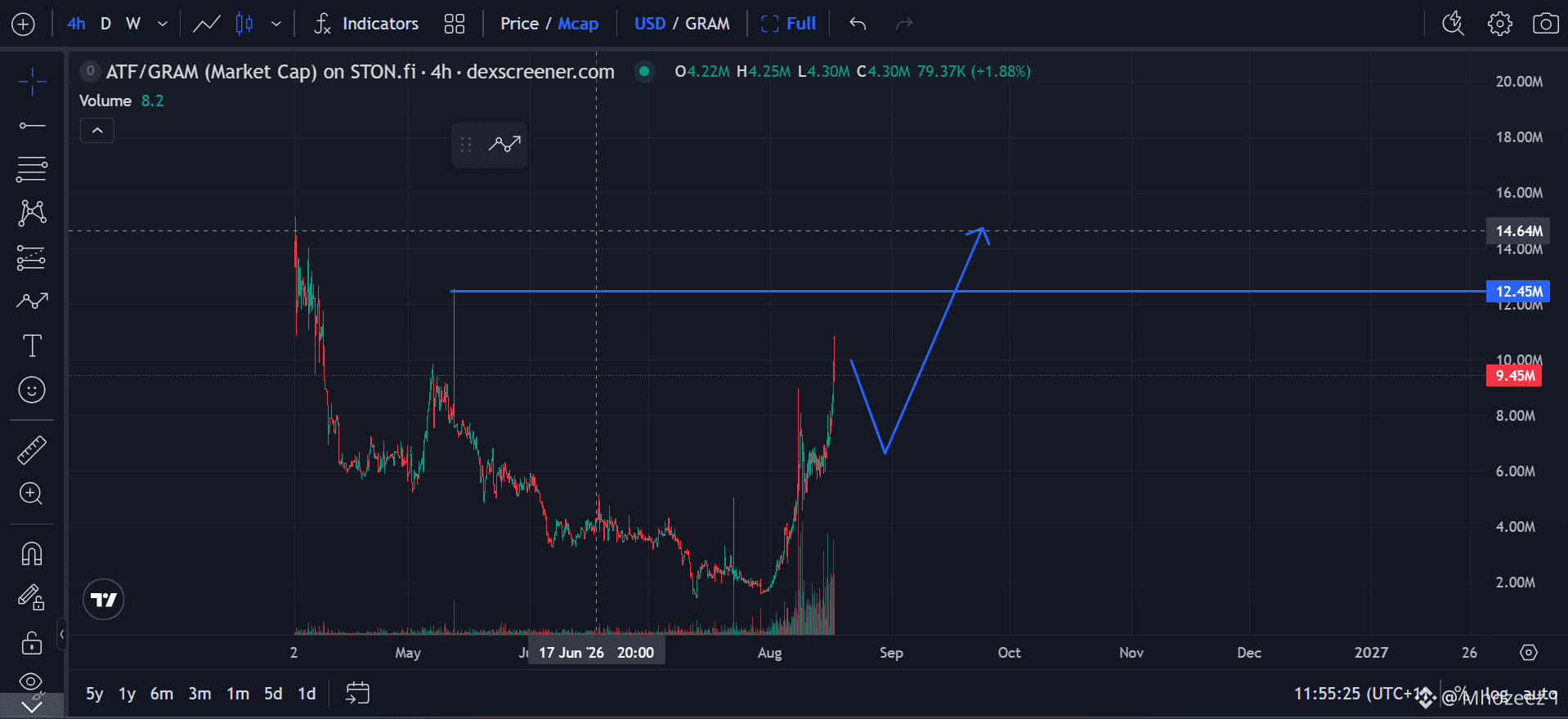The width and height of the screenshot is (1568, 719).
Task: Click the green market status dot
Action: pos(644,71)
